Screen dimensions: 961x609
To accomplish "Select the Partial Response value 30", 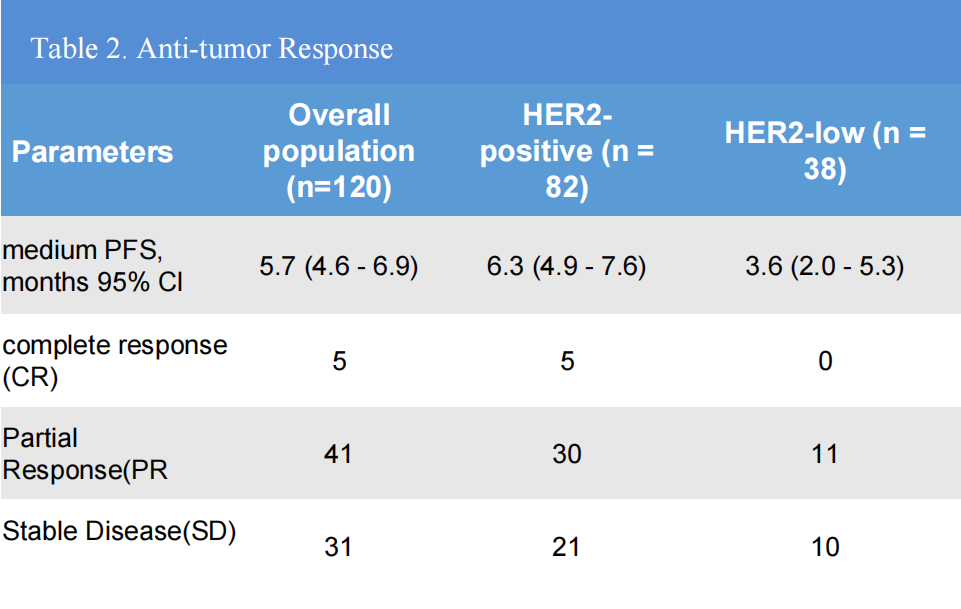I will [567, 454].
